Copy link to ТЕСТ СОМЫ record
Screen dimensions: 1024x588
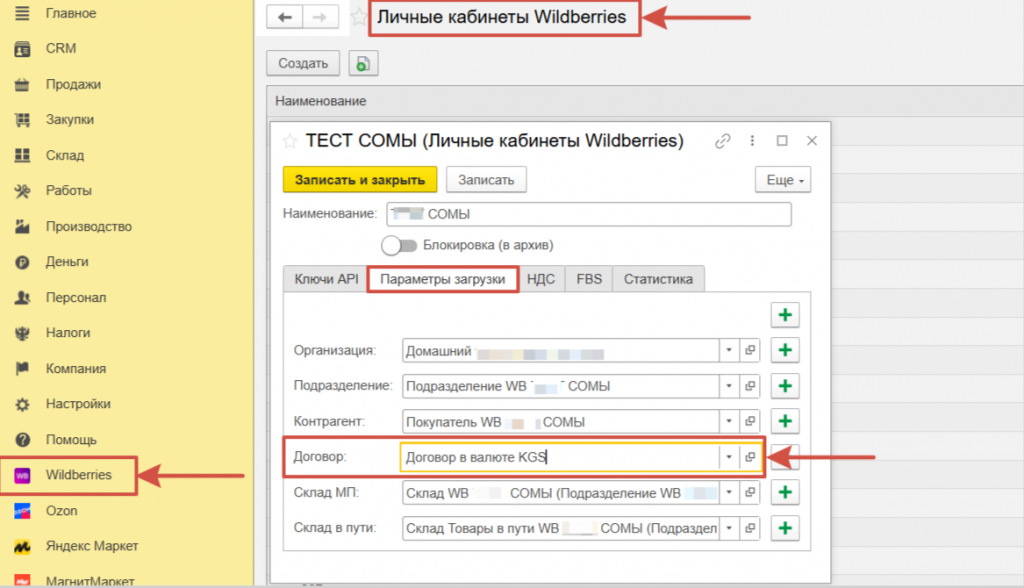point(722,141)
